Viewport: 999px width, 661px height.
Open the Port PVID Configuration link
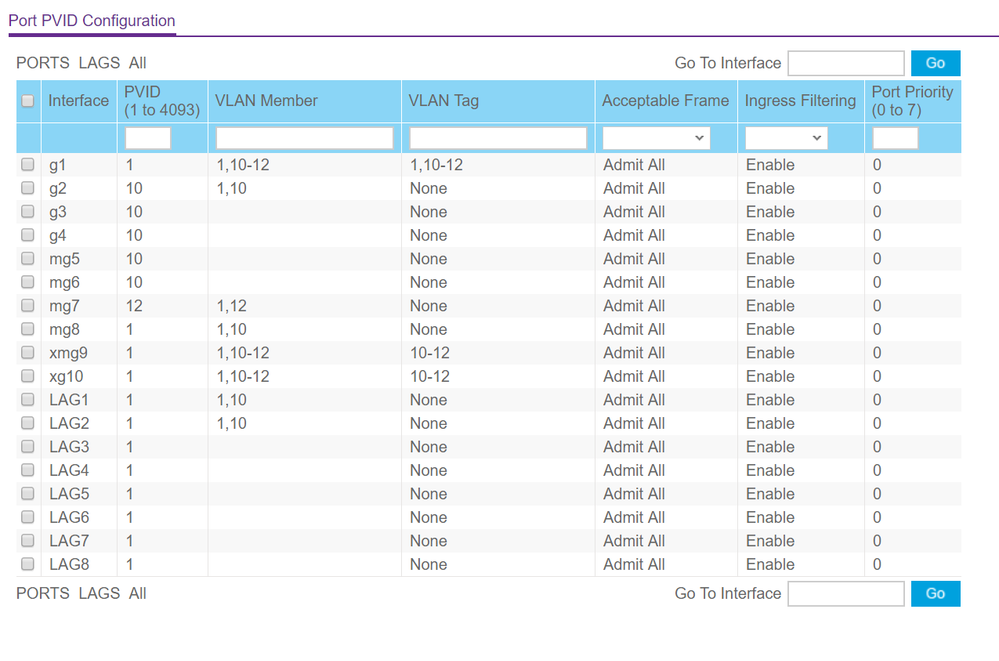tap(91, 20)
